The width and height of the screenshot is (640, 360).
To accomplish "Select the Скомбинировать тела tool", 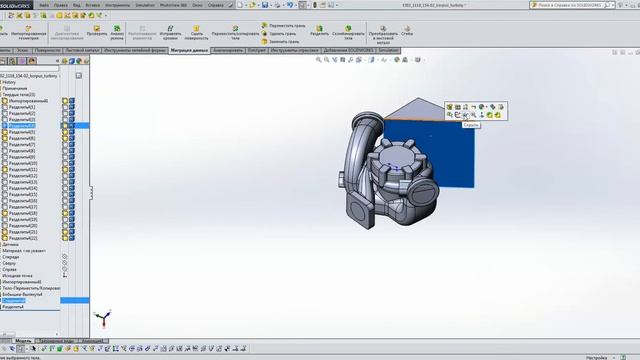I will pos(348,33).
